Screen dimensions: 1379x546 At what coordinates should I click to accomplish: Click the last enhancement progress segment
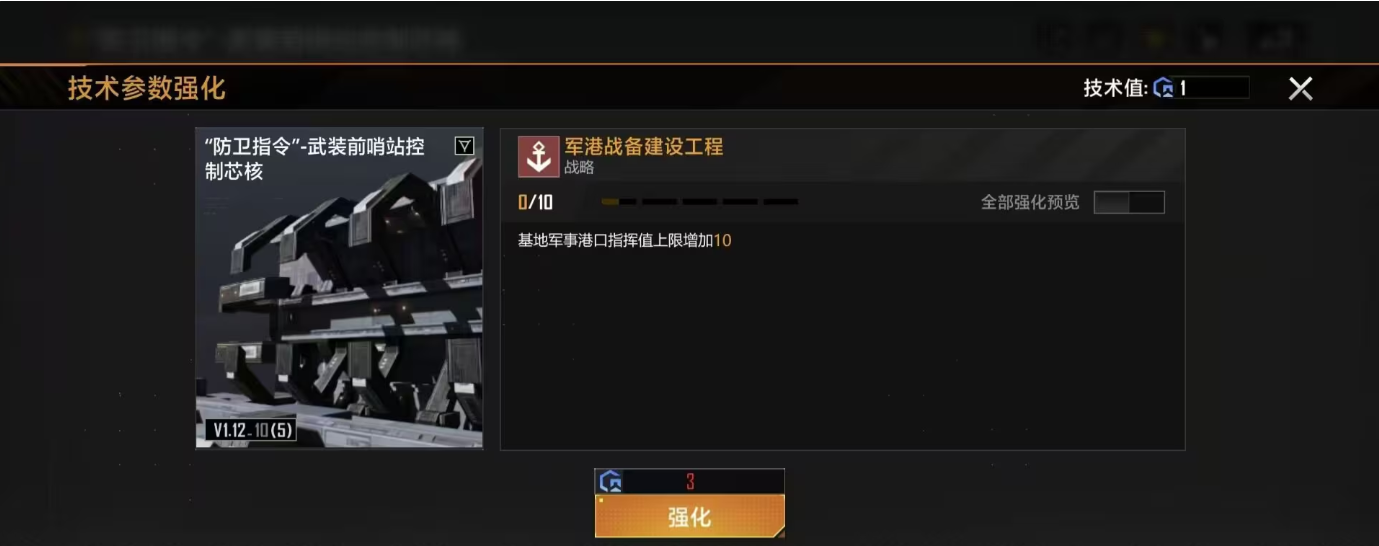(781, 202)
